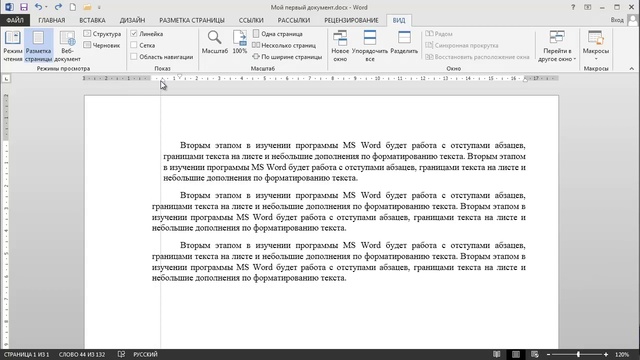Select print layout icon in status bar
This screenshot has width=640, height=360.
pyautogui.click(x=516, y=354)
